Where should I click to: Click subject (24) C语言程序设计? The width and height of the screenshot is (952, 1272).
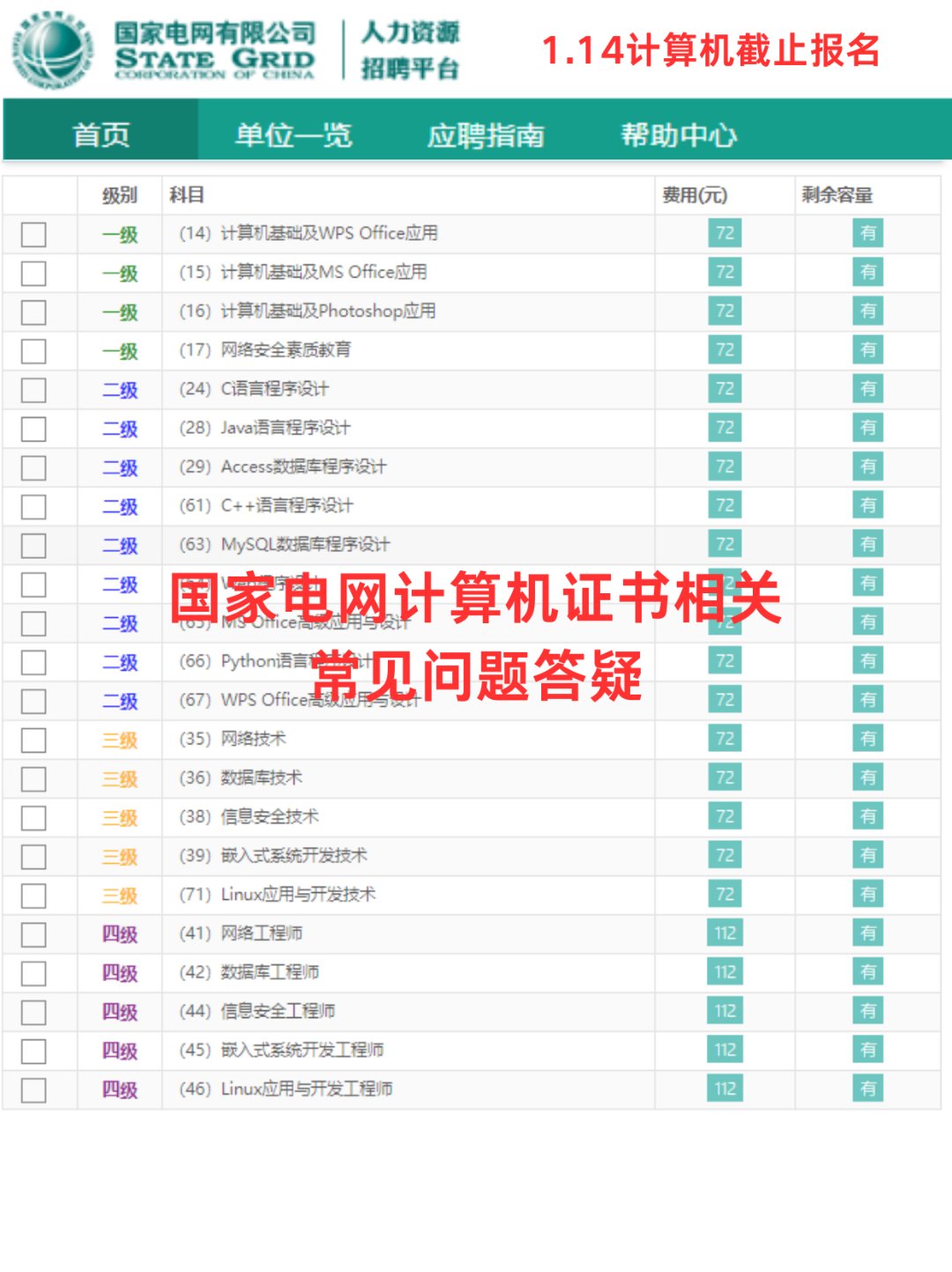click(254, 389)
